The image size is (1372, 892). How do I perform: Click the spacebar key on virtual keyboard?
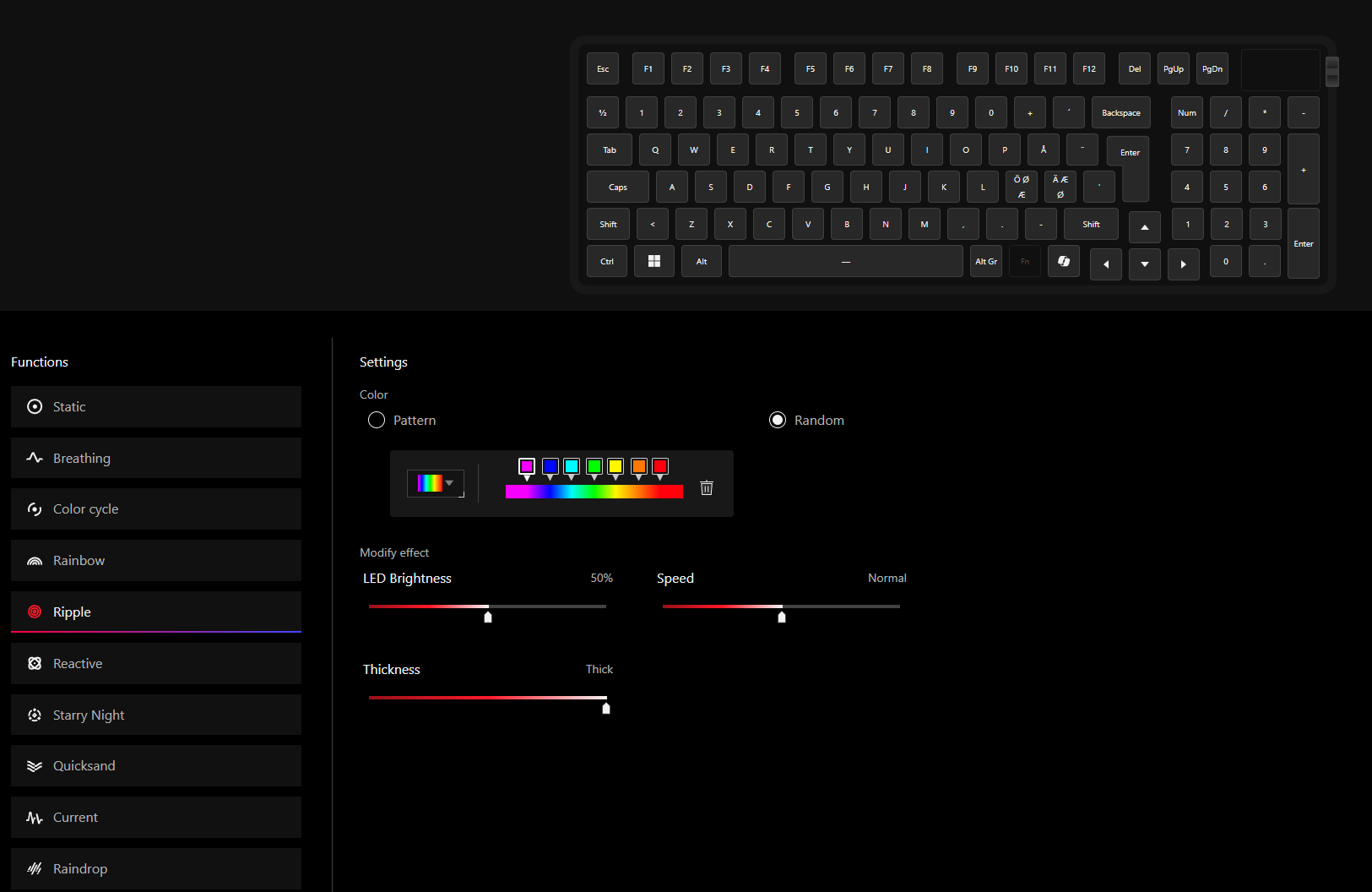(x=845, y=262)
